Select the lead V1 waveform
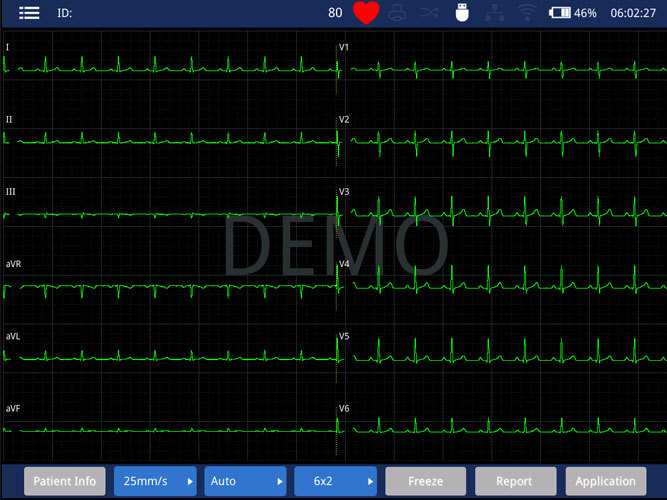The height and width of the screenshot is (500, 667). click(500, 69)
